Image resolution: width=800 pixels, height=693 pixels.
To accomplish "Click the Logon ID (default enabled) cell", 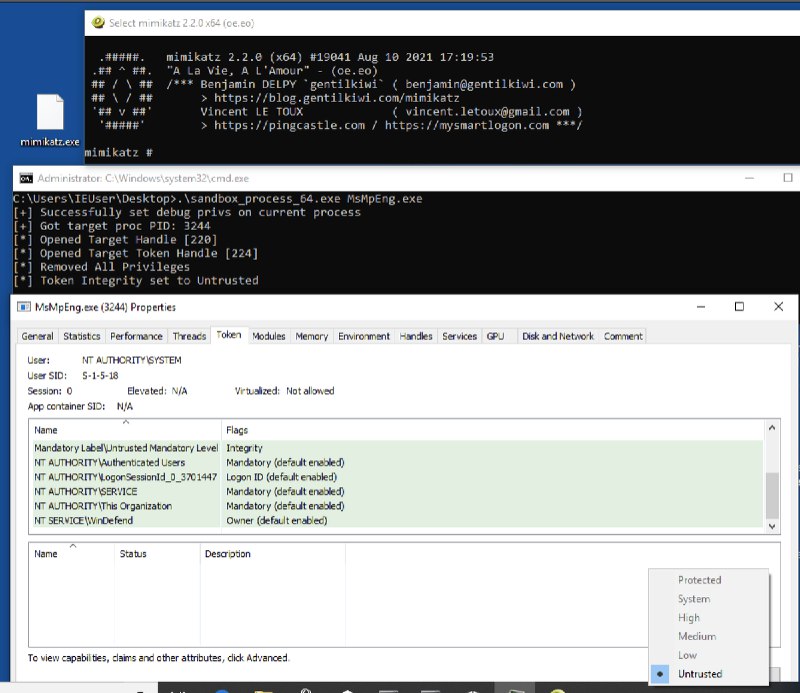I will 282,477.
